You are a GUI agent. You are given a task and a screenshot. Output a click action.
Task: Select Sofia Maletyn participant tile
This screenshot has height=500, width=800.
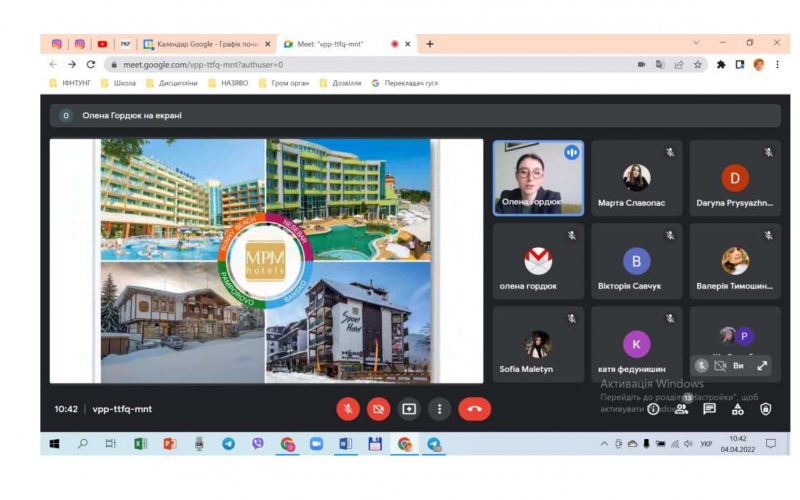click(538, 344)
